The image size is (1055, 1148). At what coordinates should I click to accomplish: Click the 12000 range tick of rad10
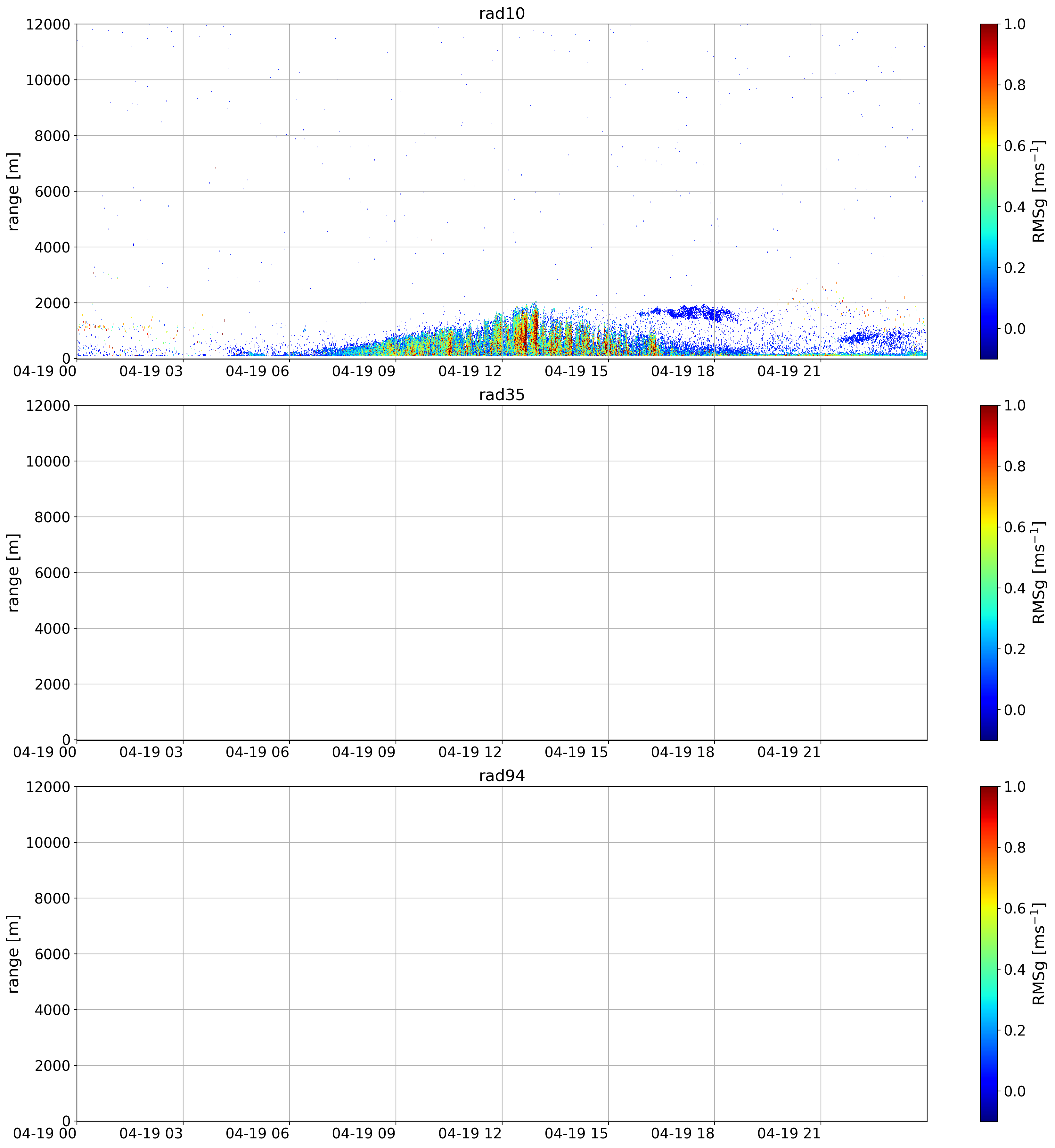(48, 24)
